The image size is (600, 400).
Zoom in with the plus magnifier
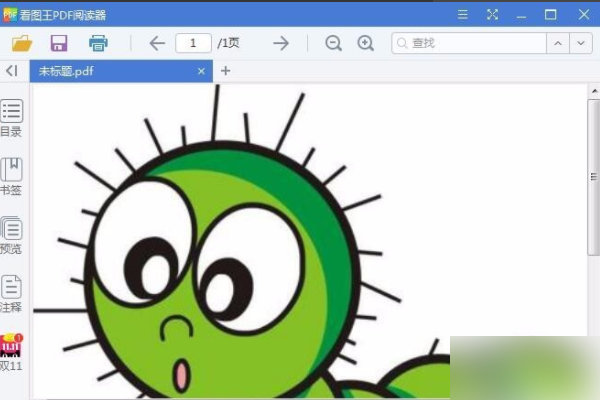pyautogui.click(x=365, y=43)
